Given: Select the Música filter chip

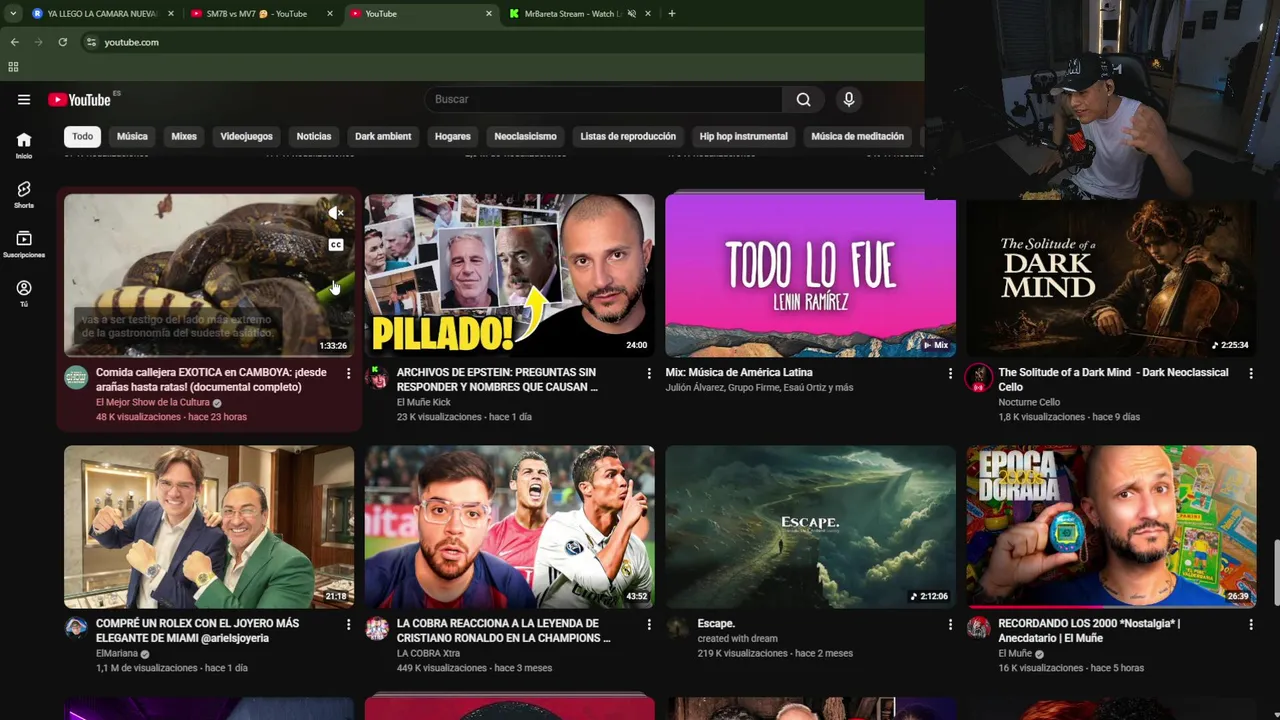Looking at the screenshot, I should (x=132, y=136).
